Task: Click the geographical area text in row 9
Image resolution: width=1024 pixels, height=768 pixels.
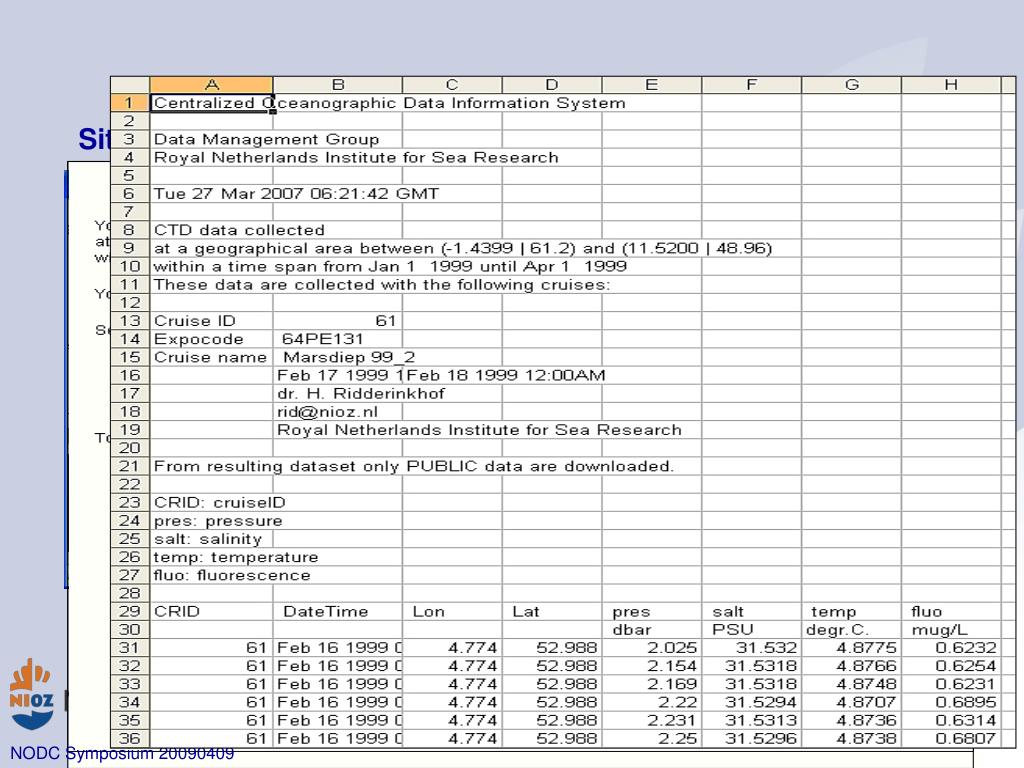Action: click(462, 249)
